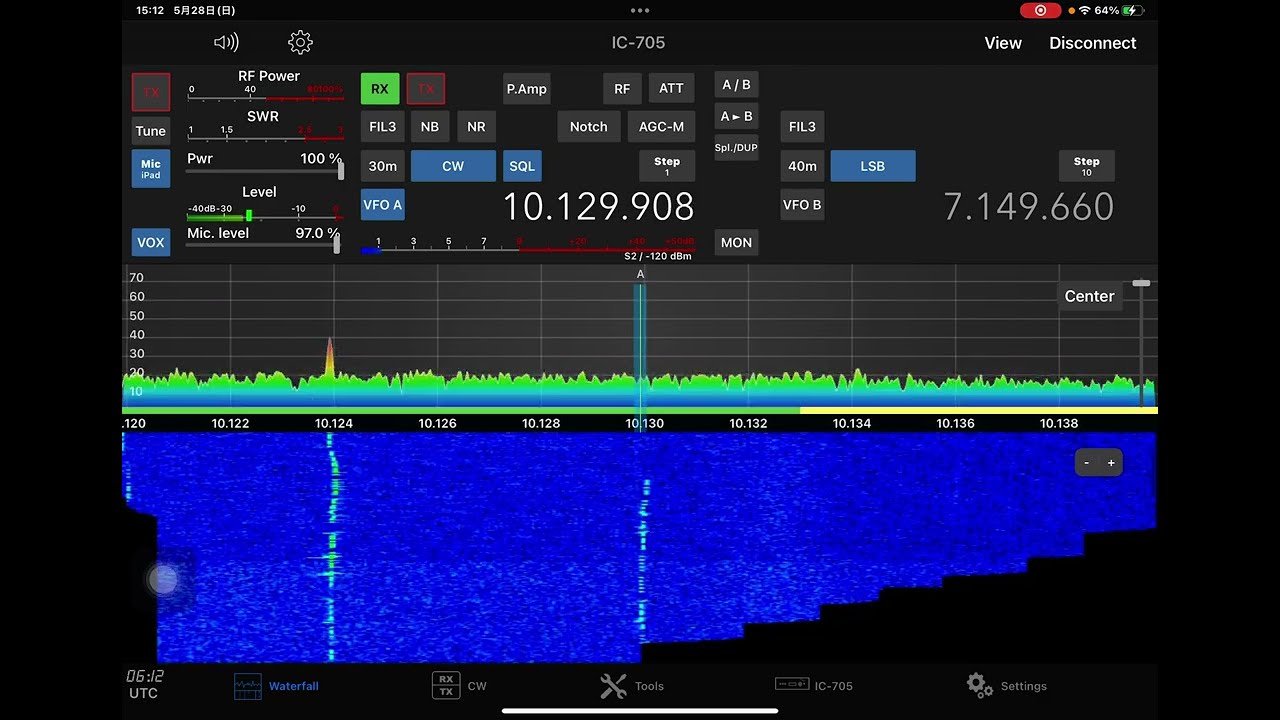
Task: Switch to the CW tab
Action: tap(459, 686)
